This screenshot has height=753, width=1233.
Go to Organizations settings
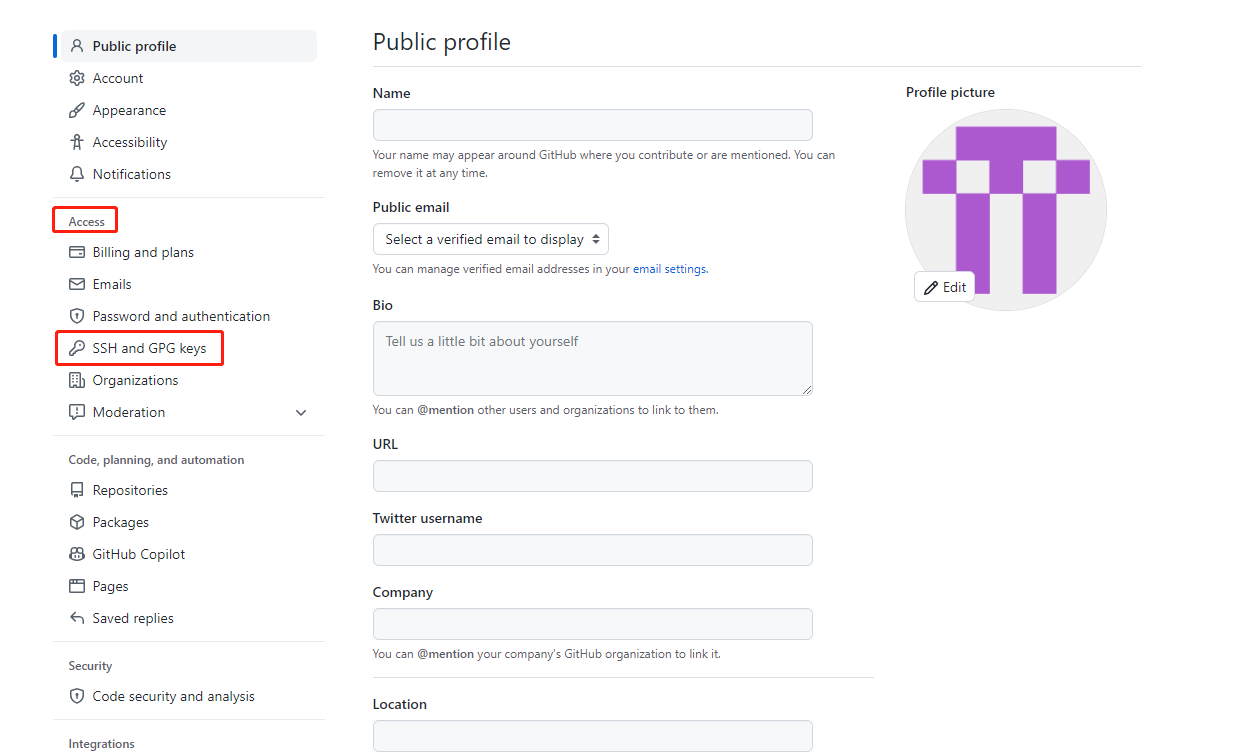point(135,380)
